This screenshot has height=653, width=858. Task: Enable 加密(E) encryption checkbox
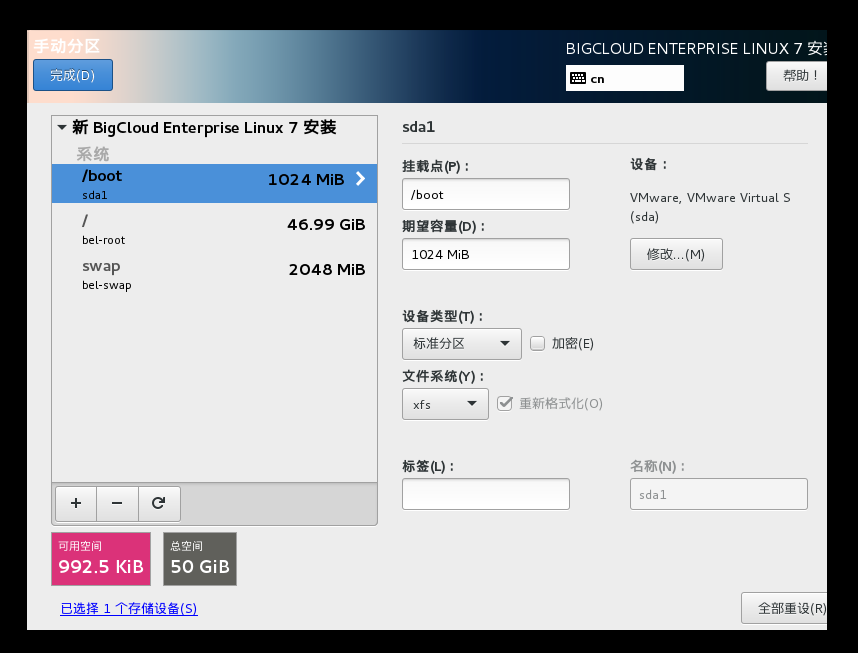(x=537, y=343)
